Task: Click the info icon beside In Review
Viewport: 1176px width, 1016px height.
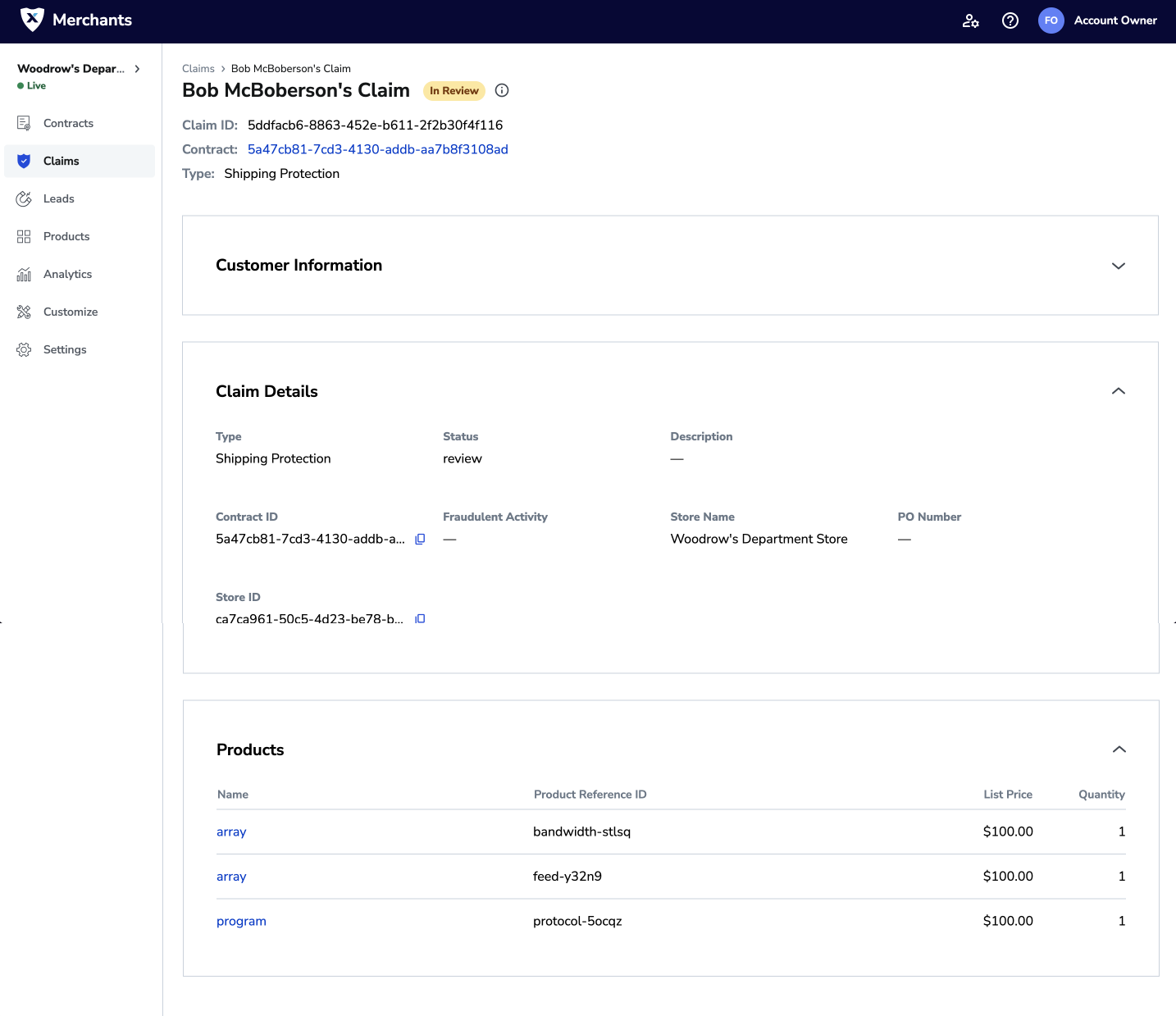Action: coord(502,90)
